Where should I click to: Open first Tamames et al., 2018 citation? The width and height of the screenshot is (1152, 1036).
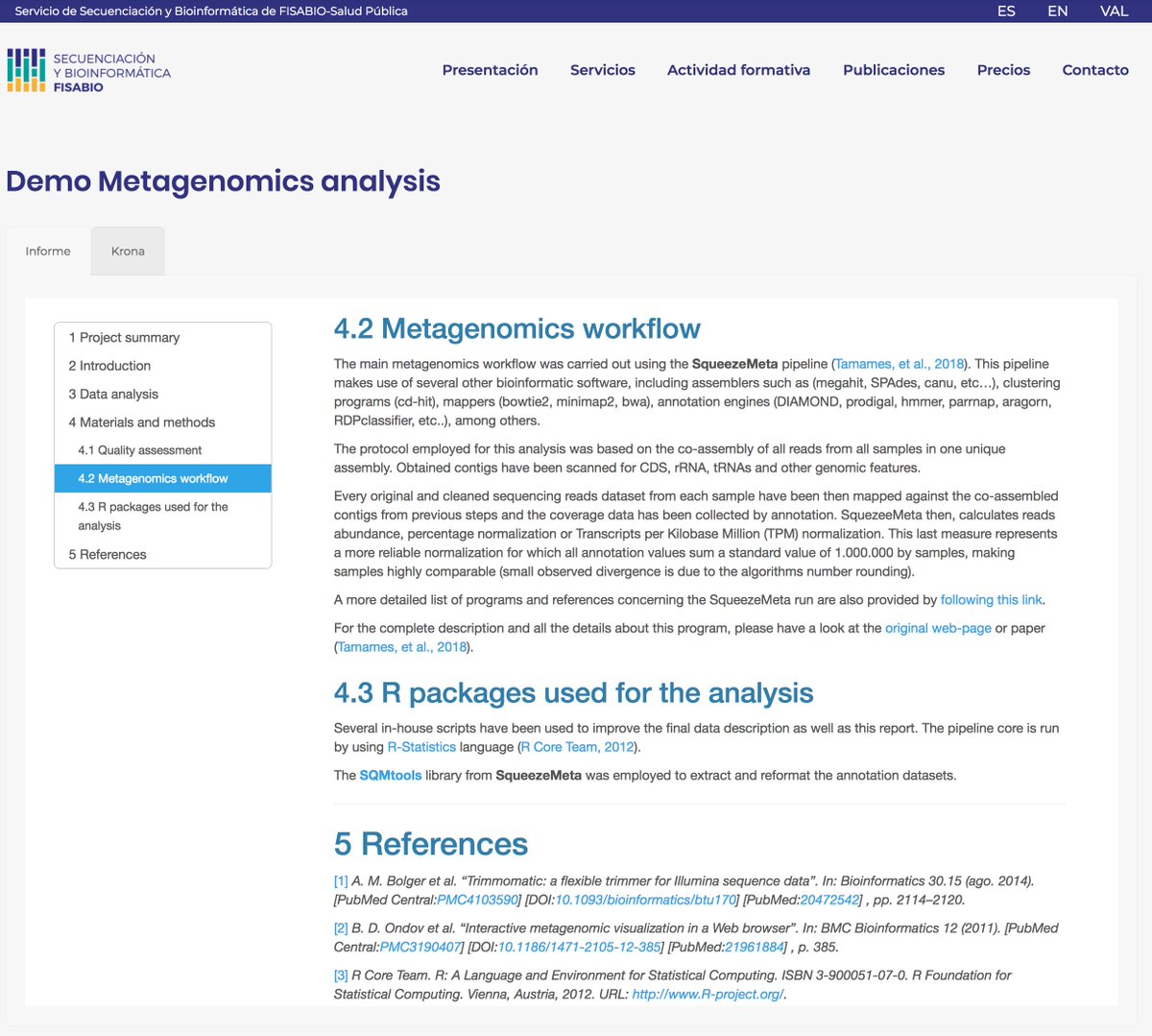(900, 364)
